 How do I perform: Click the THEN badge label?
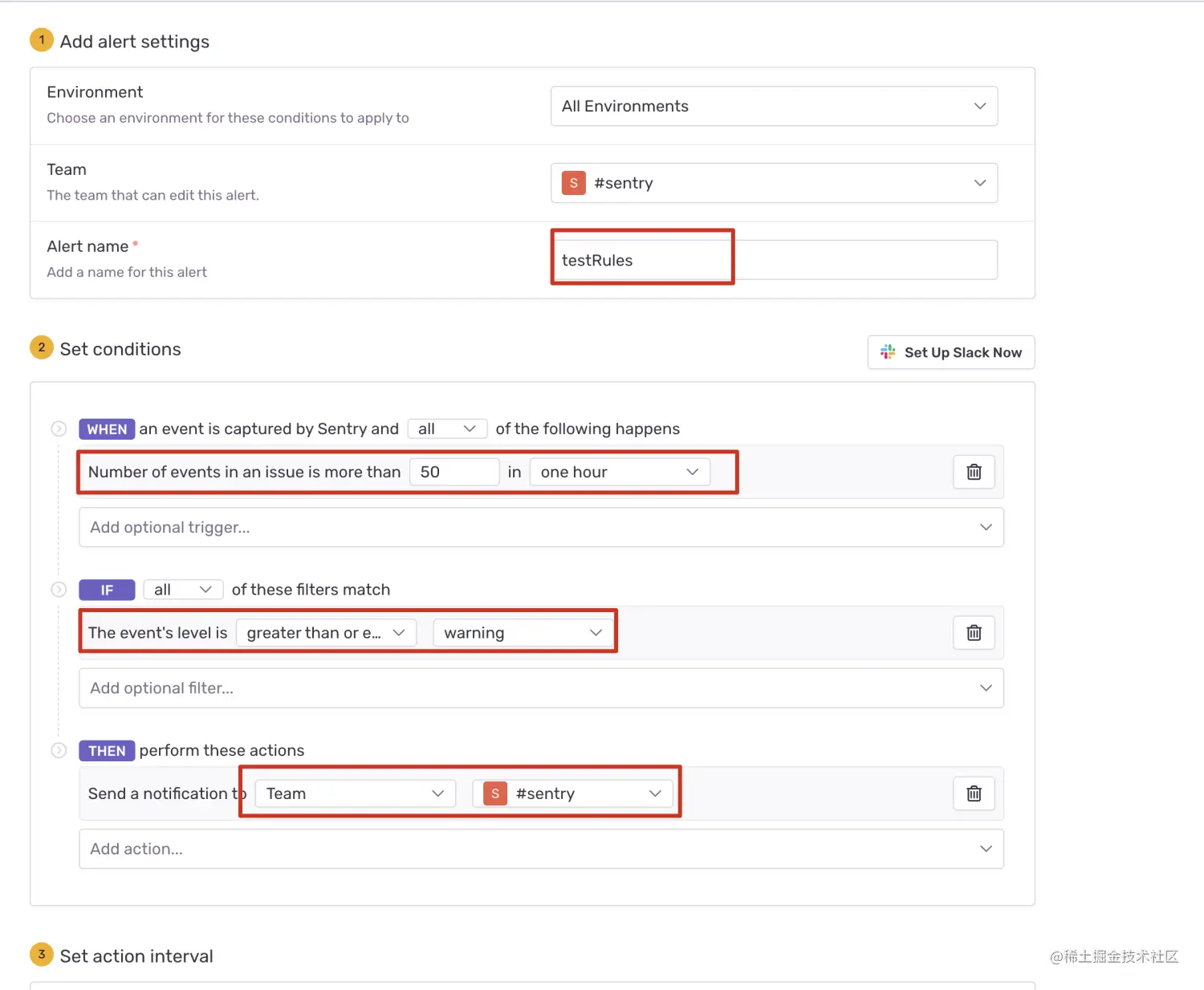(x=107, y=751)
